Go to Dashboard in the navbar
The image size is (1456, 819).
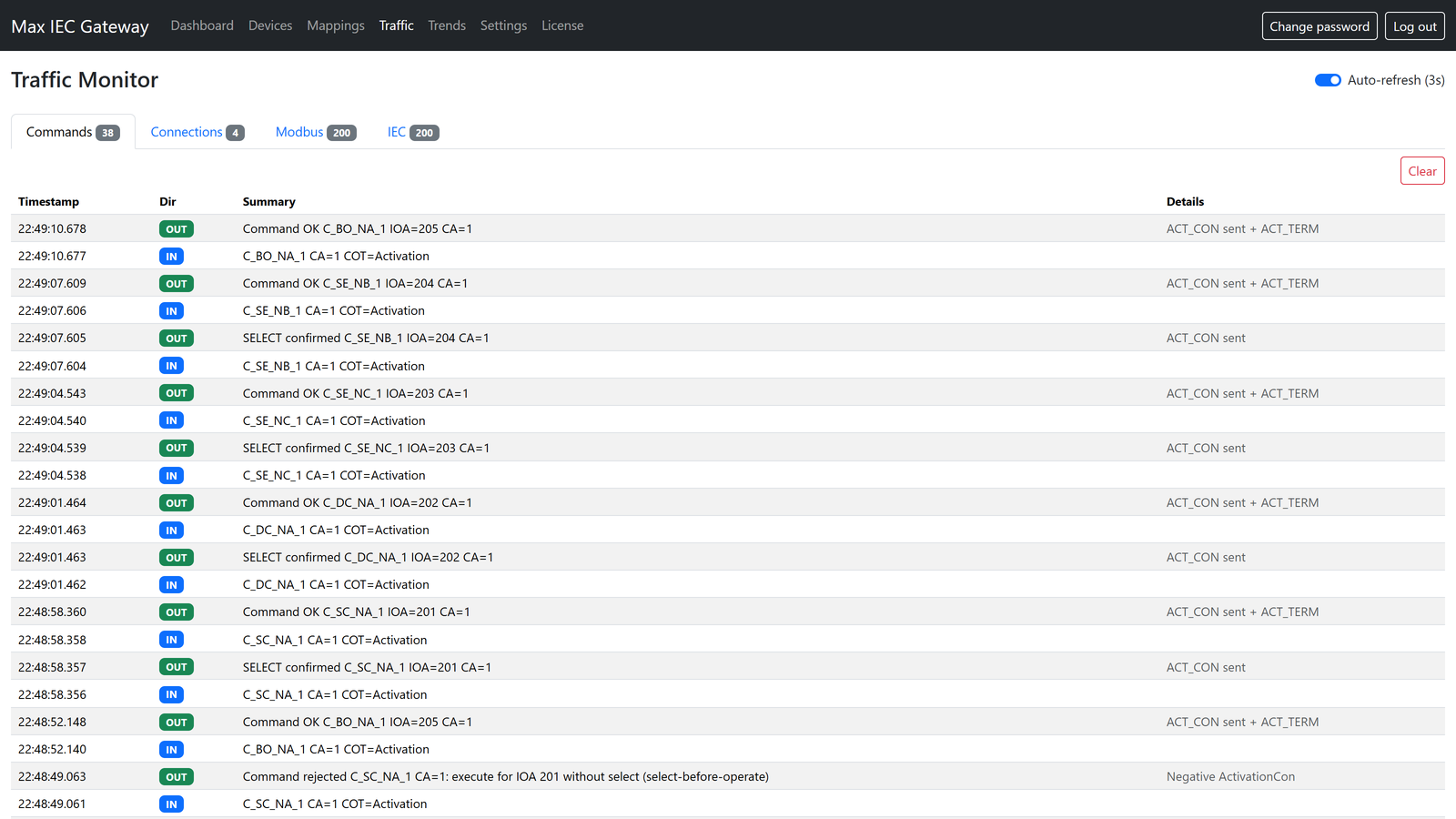tap(202, 25)
